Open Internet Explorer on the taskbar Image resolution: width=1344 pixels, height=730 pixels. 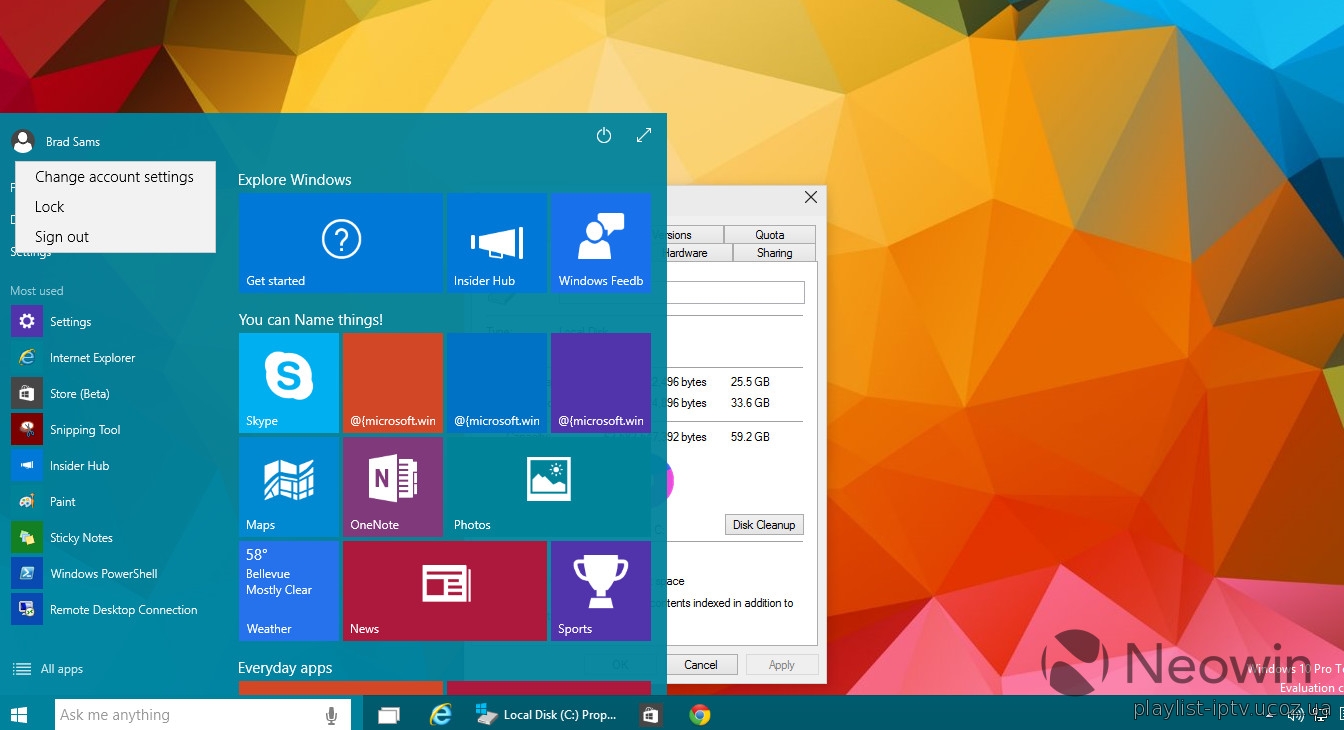tap(440, 715)
